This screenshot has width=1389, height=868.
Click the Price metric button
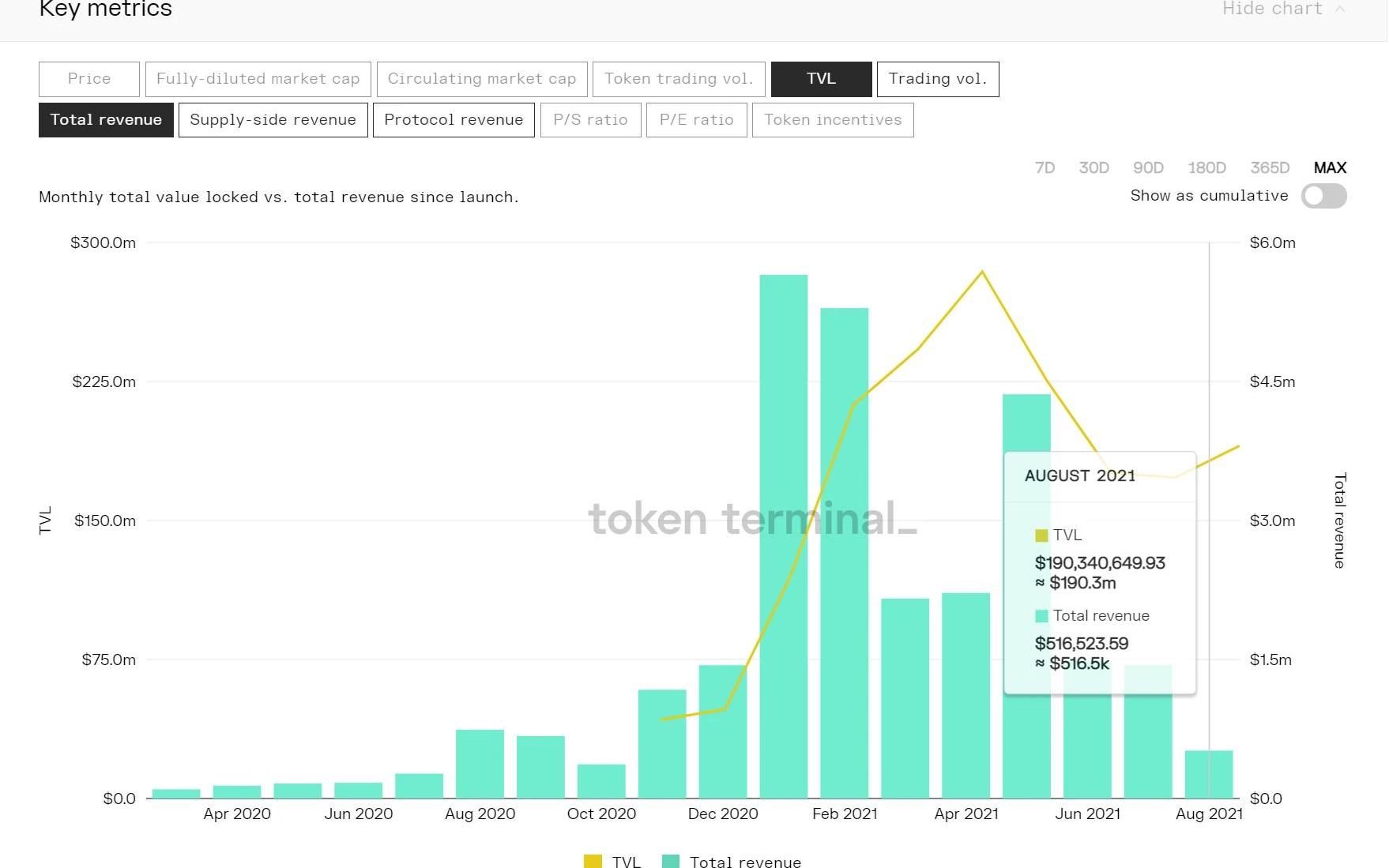click(x=89, y=79)
